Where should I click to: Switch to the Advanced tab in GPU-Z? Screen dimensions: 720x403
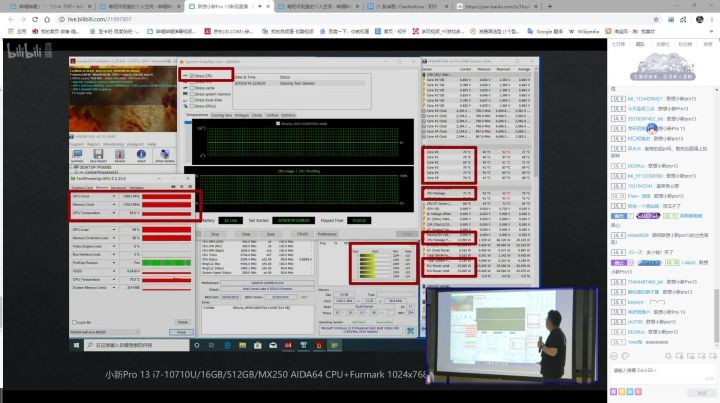(118, 188)
